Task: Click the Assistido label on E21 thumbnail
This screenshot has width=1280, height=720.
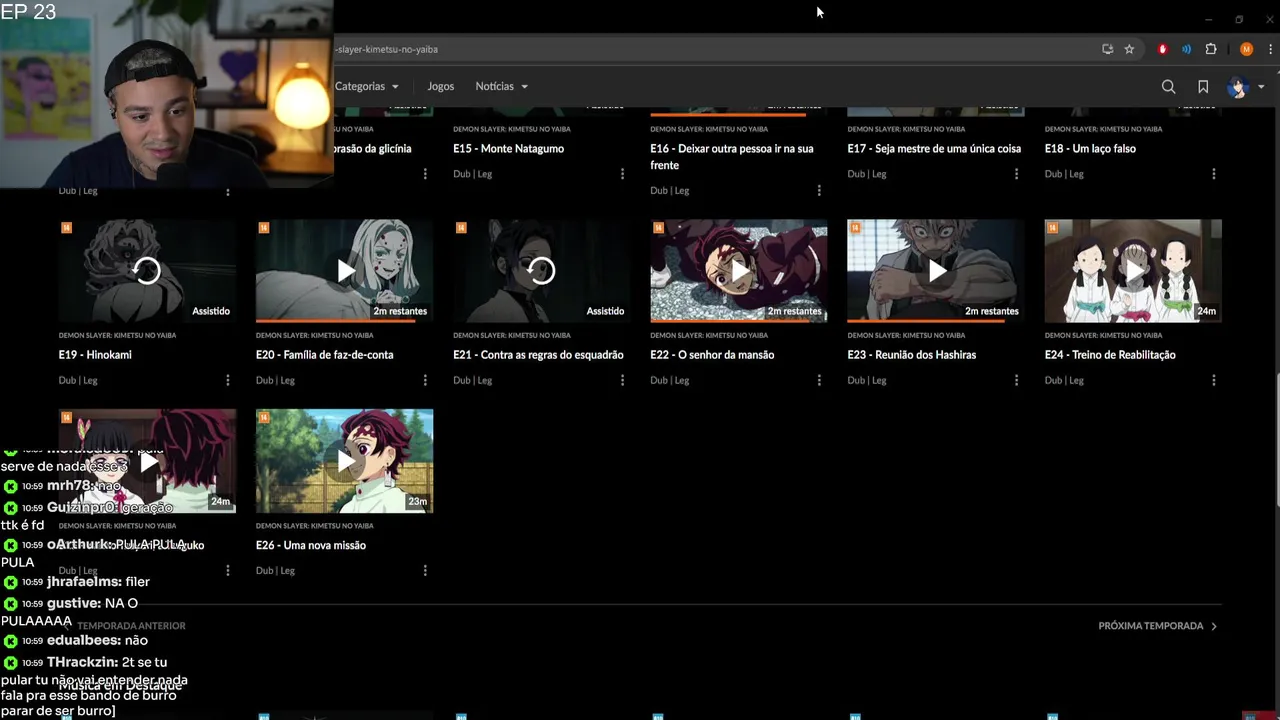Action: (605, 311)
